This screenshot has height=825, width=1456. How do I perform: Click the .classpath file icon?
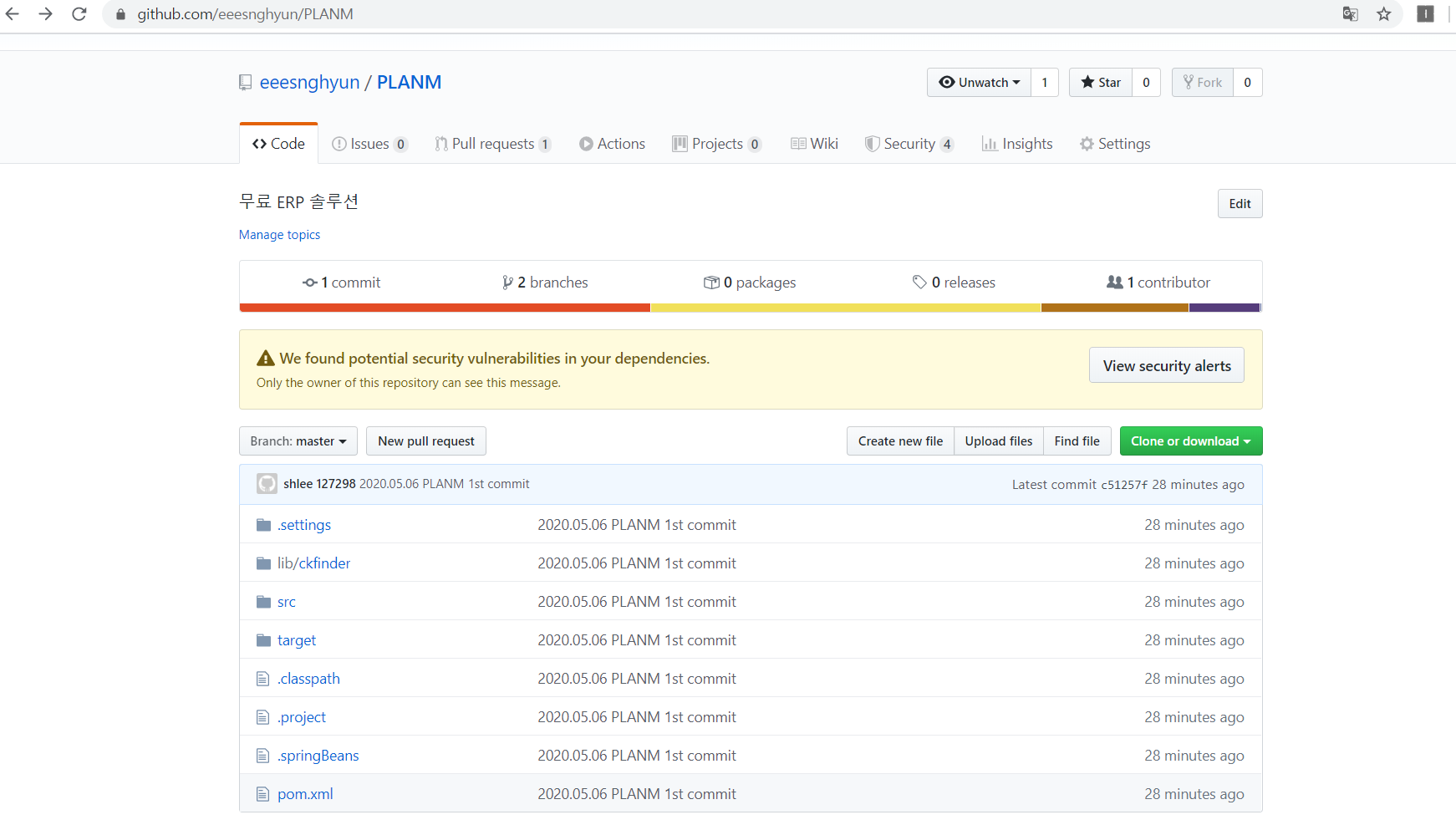click(x=262, y=679)
